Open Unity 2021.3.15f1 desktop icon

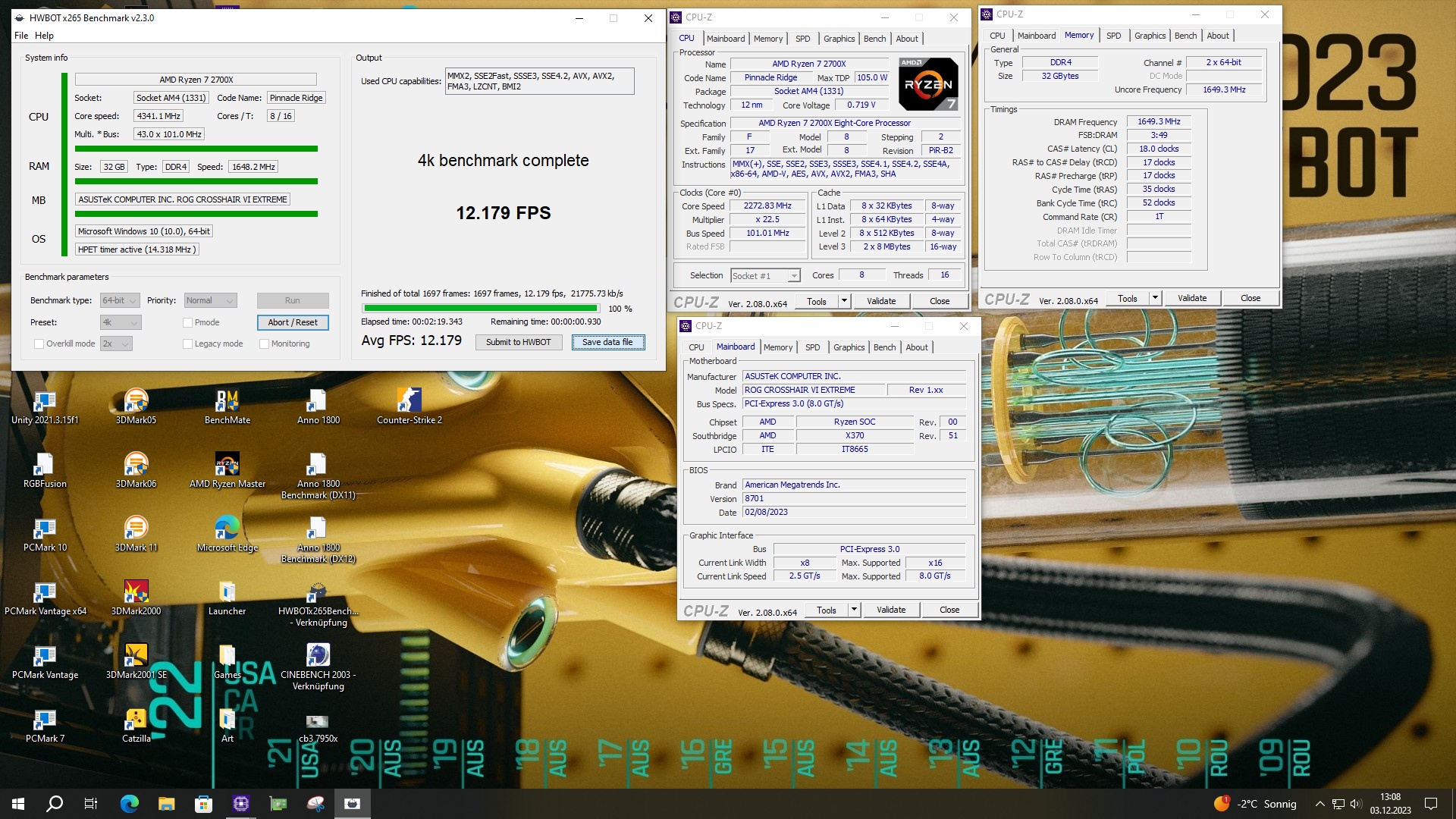tap(45, 406)
